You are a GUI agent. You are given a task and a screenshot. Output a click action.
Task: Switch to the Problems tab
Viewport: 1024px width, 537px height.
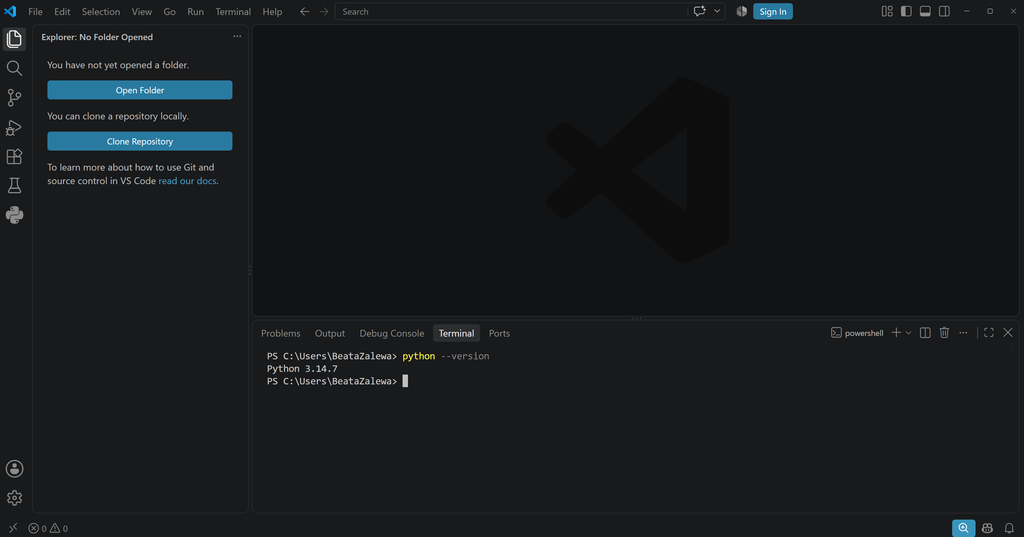click(281, 333)
